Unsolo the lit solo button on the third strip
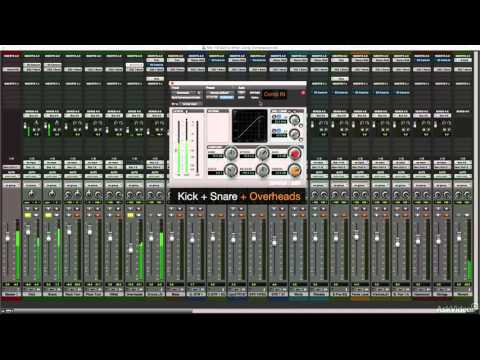This screenshot has height=360, width=480. click(x=48, y=215)
